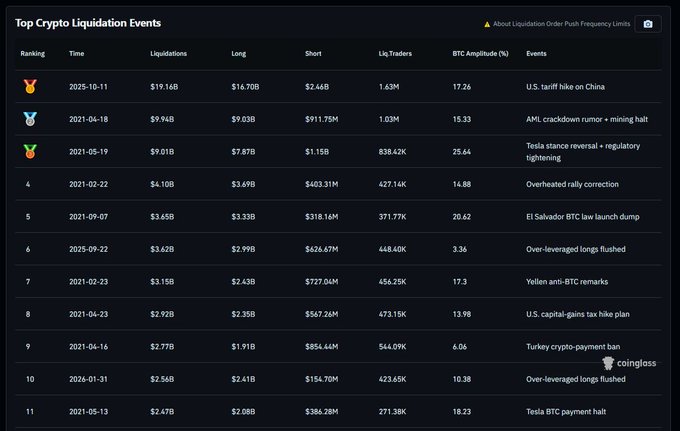The height and width of the screenshot is (431, 680).
Task: Select date 2025-09-22
Action: point(88,249)
